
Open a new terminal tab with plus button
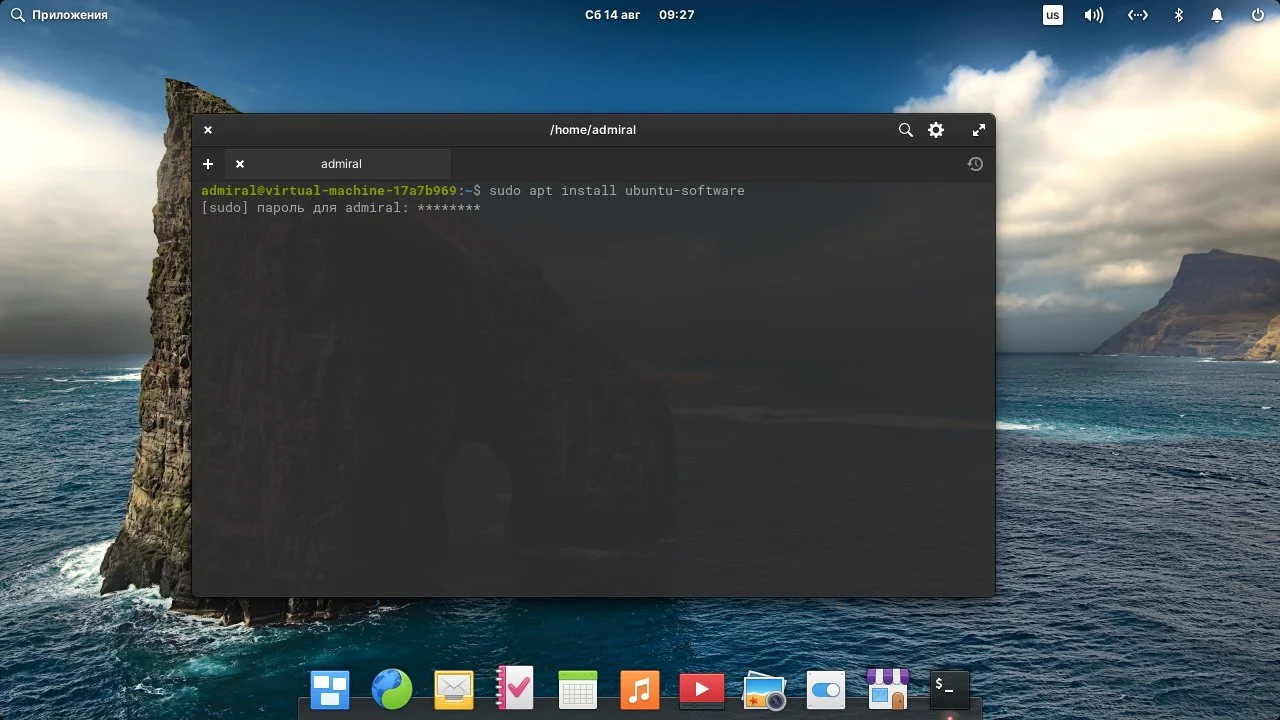(x=208, y=163)
